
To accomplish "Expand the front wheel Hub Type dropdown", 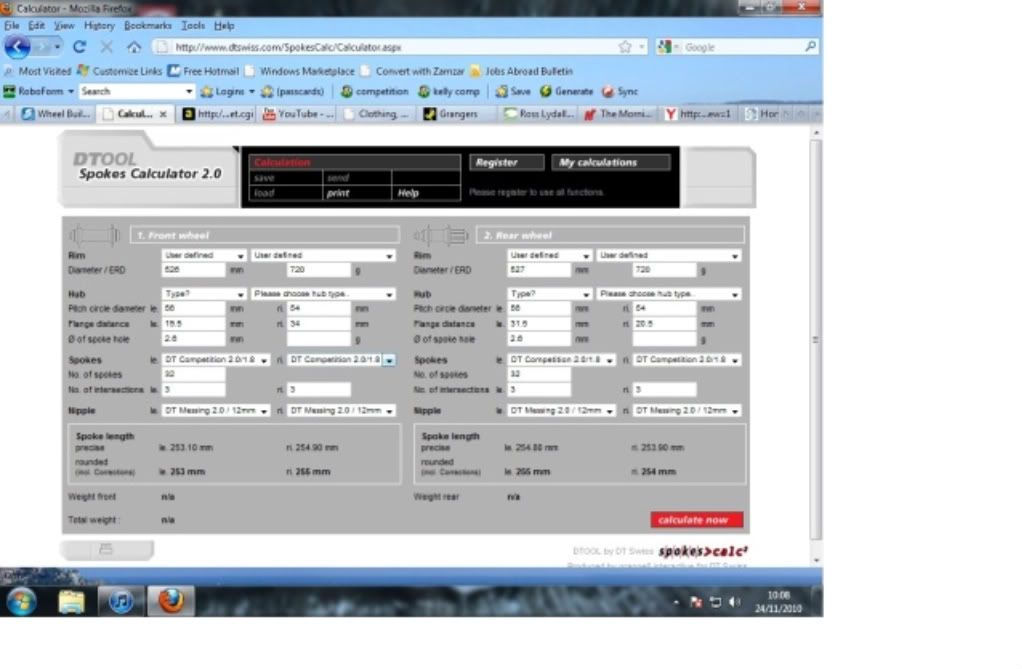I will click(204, 295).
